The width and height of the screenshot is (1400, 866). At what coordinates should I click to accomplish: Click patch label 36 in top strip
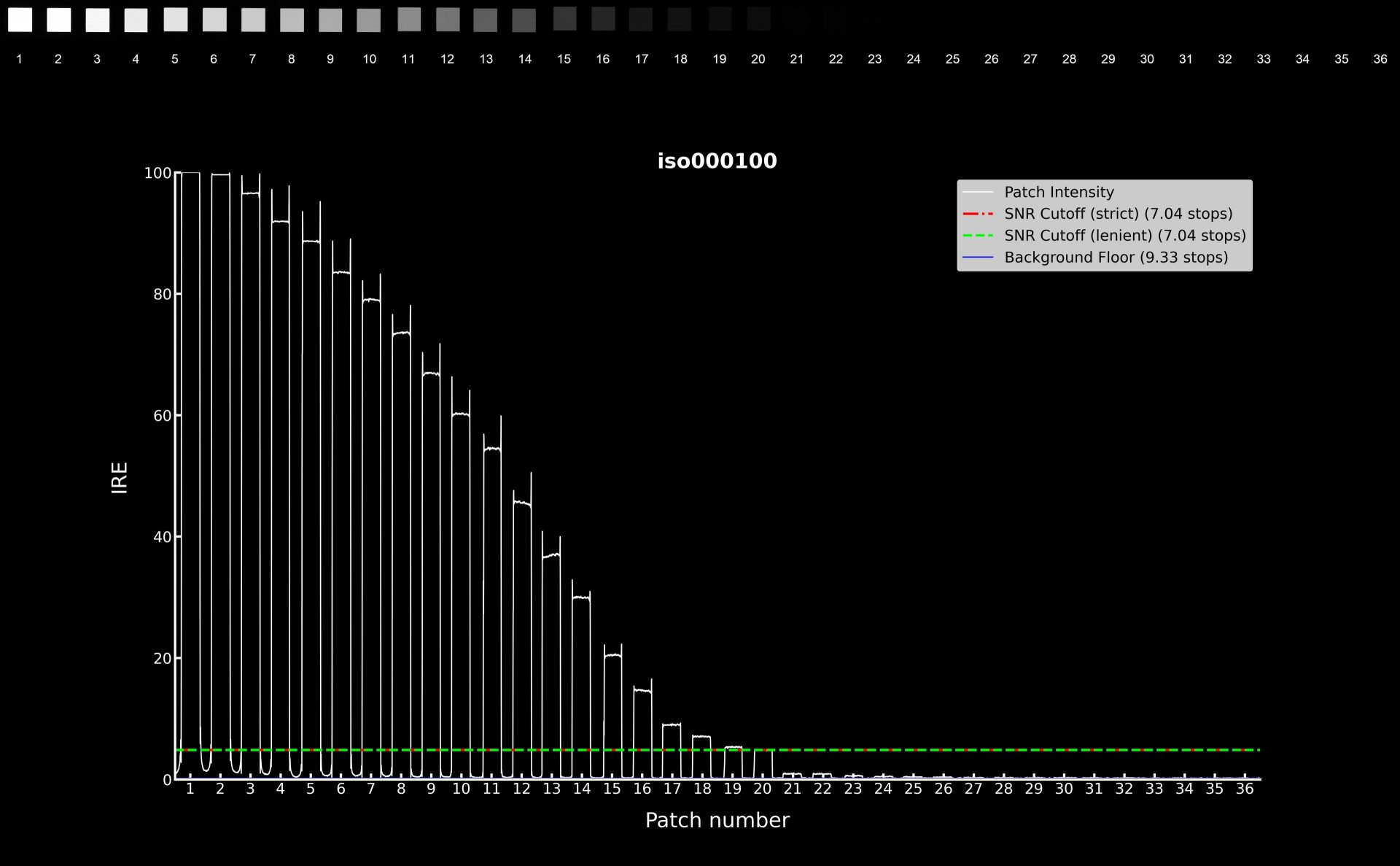tap(1380, 59)
